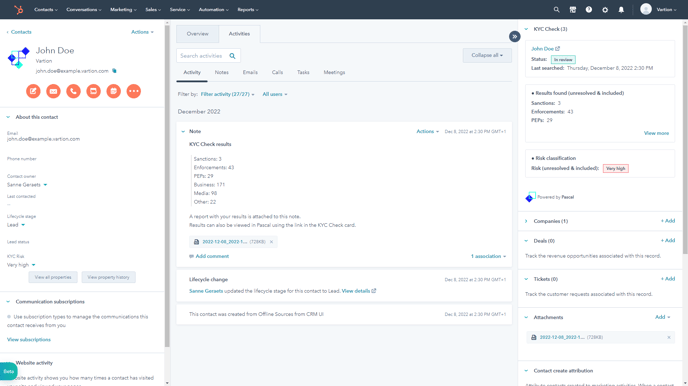Collapse About this contact section

point(8,117)
